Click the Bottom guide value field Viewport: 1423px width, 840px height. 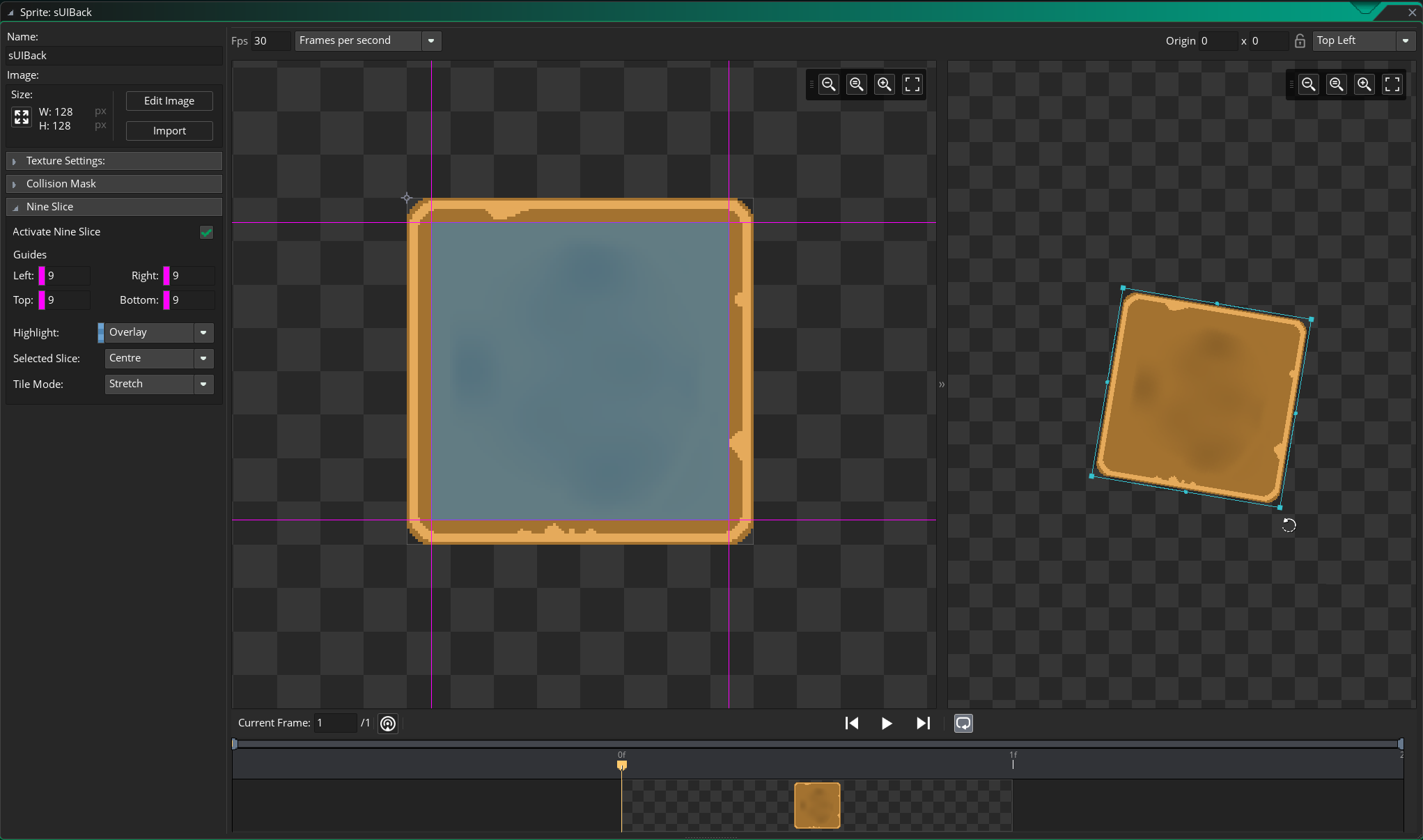coord(192,300)
